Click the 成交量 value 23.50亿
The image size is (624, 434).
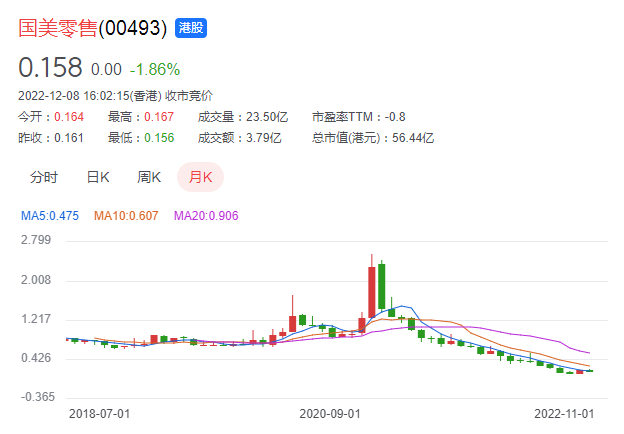pyautogui.click(x=267, y=117)
